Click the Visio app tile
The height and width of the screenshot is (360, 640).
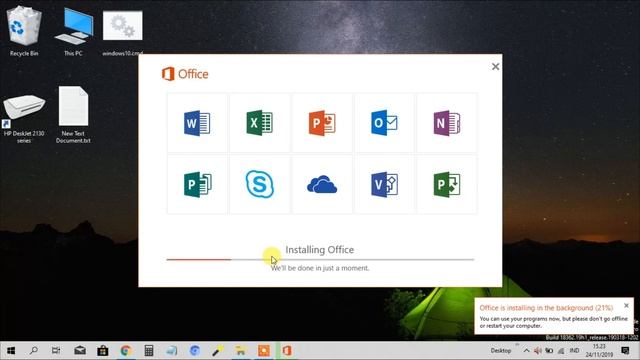point(384,184)
